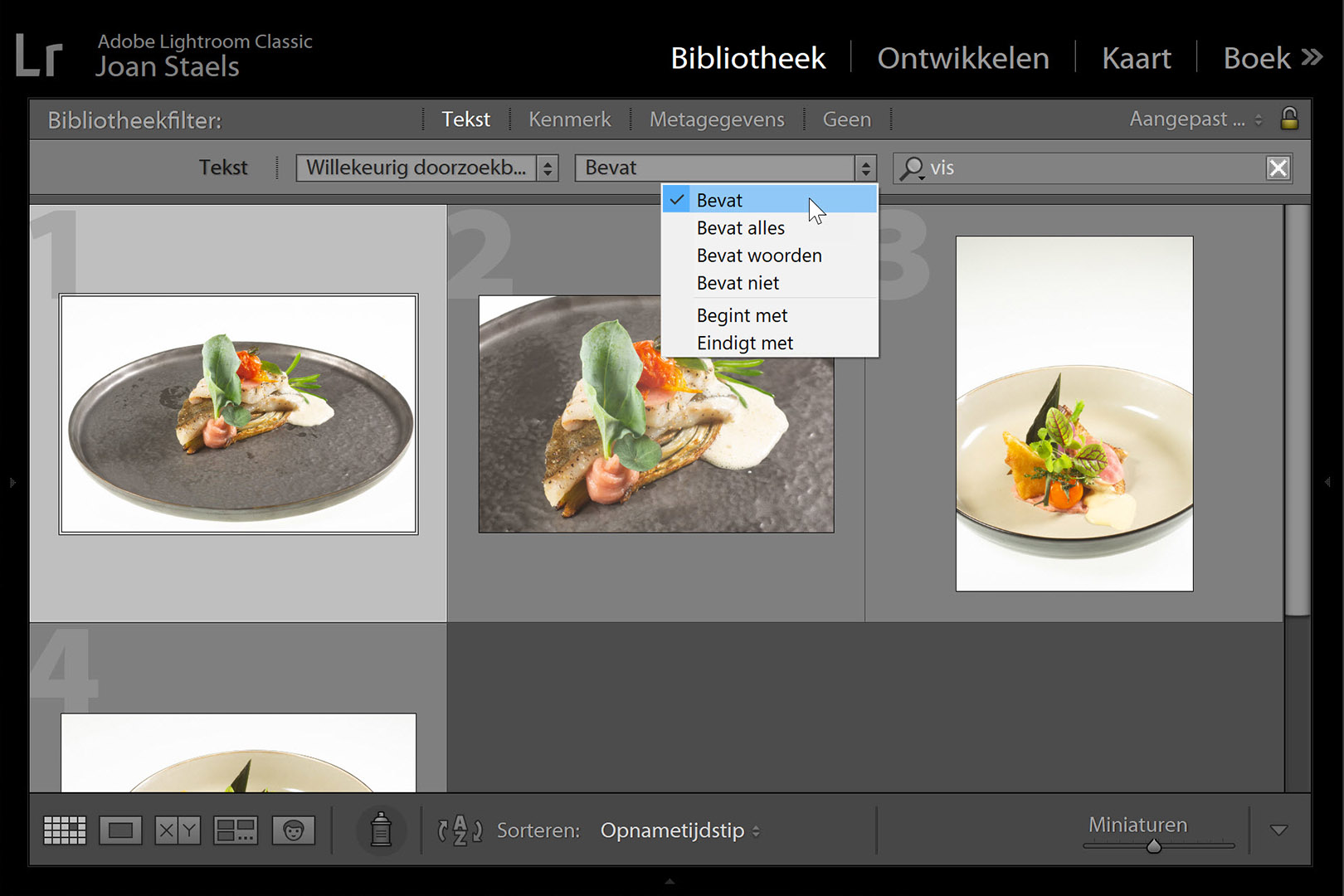1344x896 pixels.
Task: Clear the search text with X button
Action: coord(1278,168)
